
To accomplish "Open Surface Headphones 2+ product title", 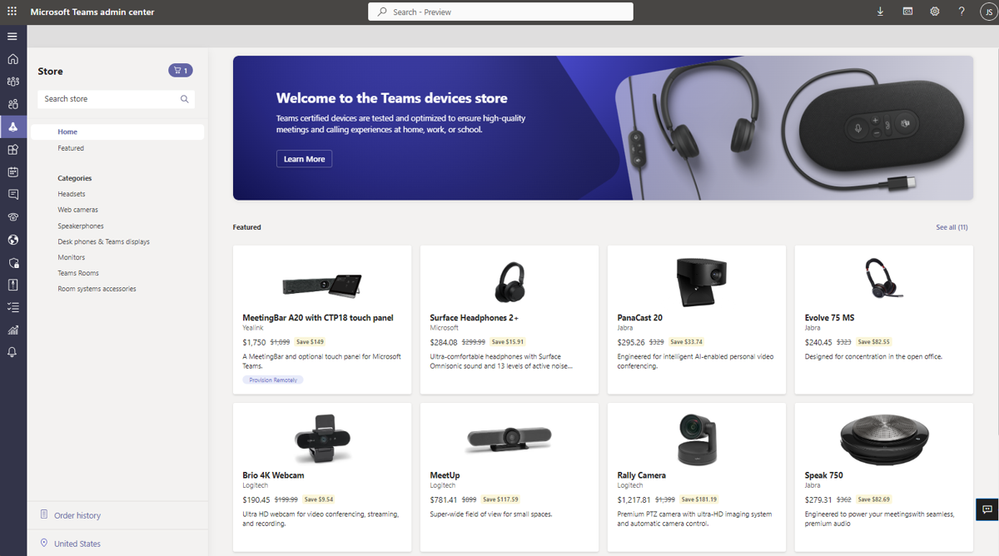I will (x=474, y=317).
